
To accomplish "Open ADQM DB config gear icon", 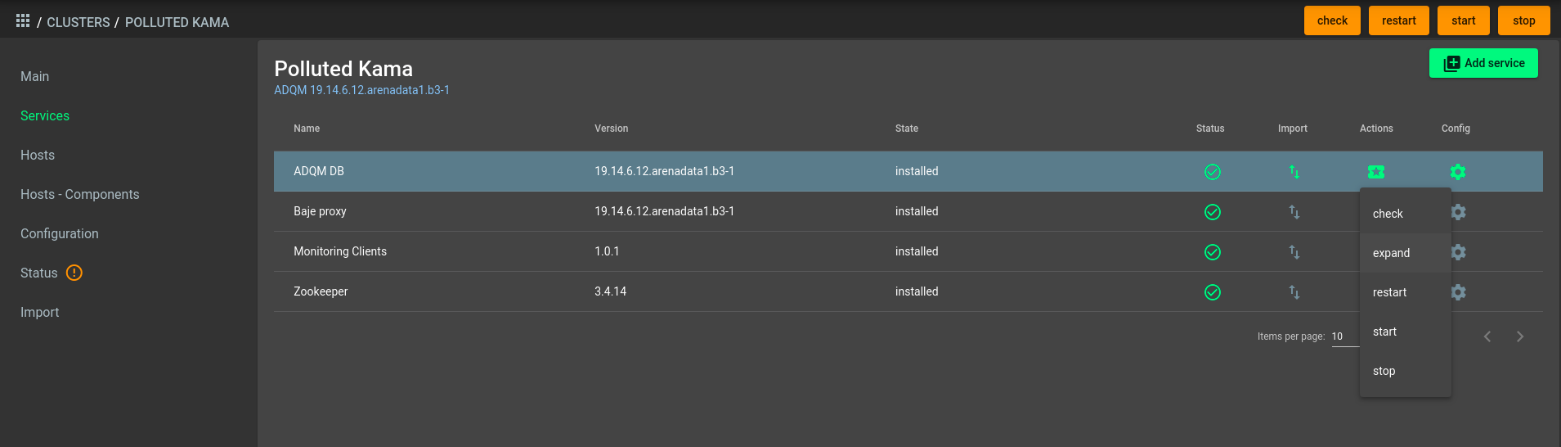I will click(1458, 172).
